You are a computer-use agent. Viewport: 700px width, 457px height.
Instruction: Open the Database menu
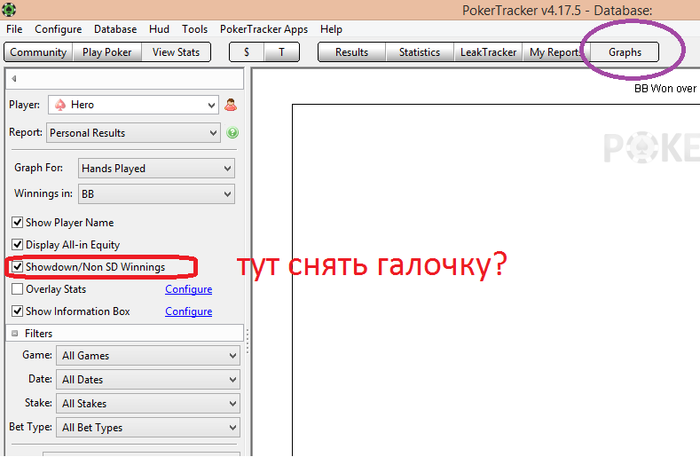[115, 29]
